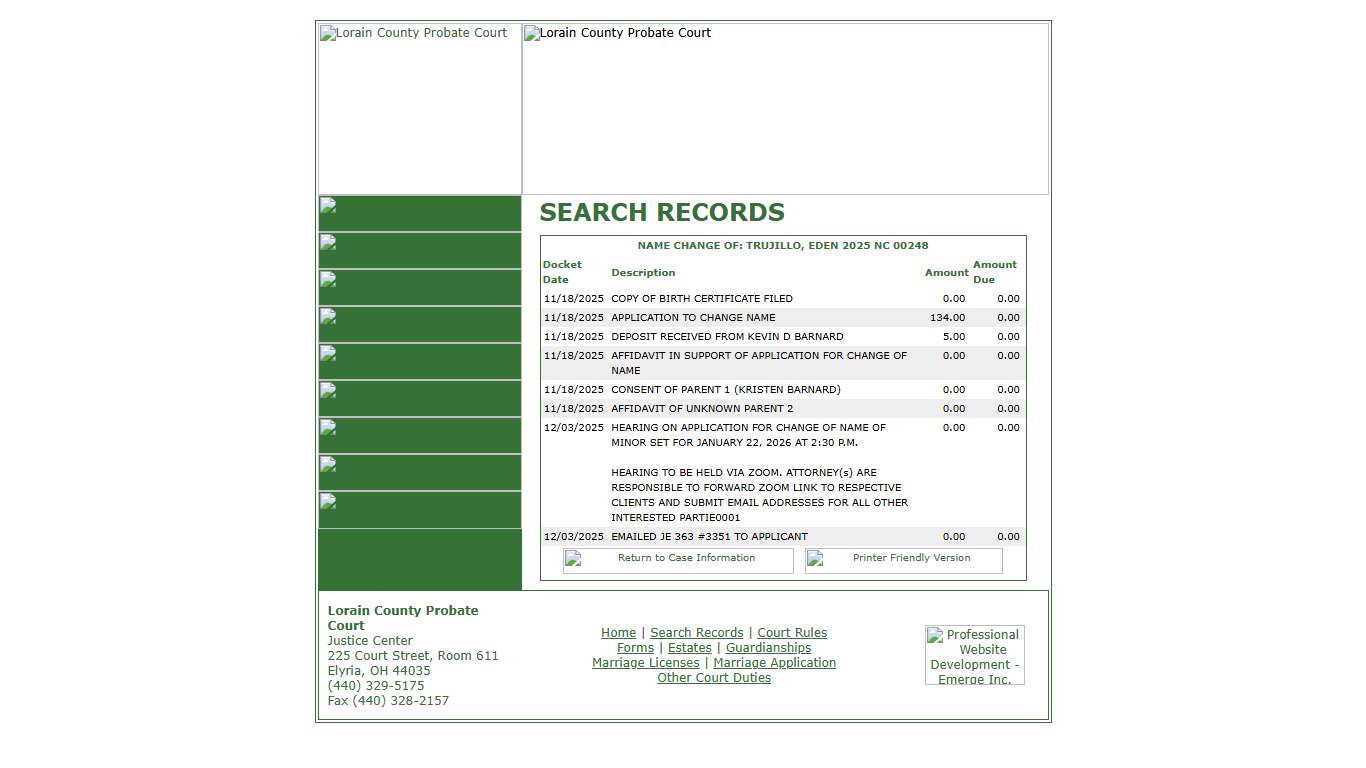Click the third green sidebar menu icon
Screen dimensions: 1366x768
[326, 280]
